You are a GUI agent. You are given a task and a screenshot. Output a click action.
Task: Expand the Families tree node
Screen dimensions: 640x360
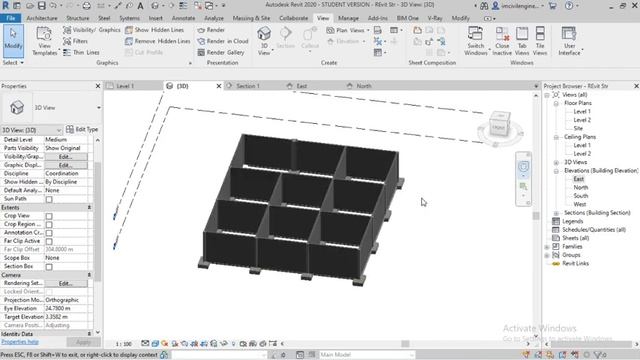pos(547,247)
